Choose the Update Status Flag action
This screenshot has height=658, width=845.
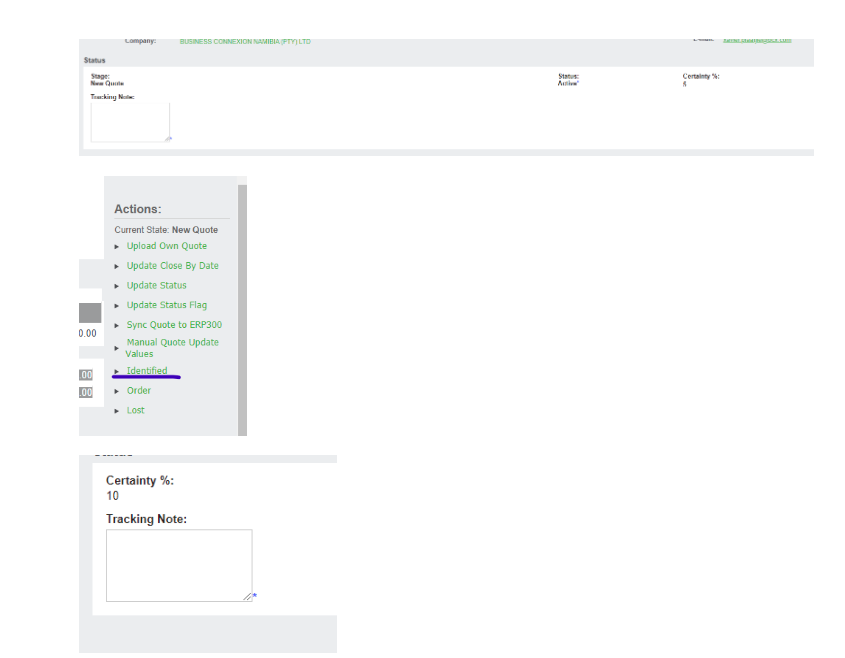(x=166, y=305)
